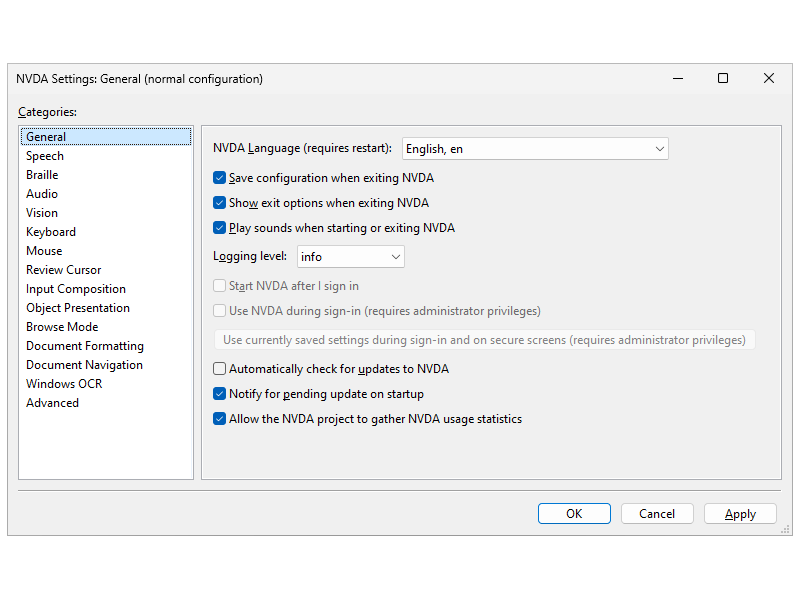Toggle Show exit options when exiting NVDA
800x600 pixels.
pyautogui.click(x=220, y=203)
